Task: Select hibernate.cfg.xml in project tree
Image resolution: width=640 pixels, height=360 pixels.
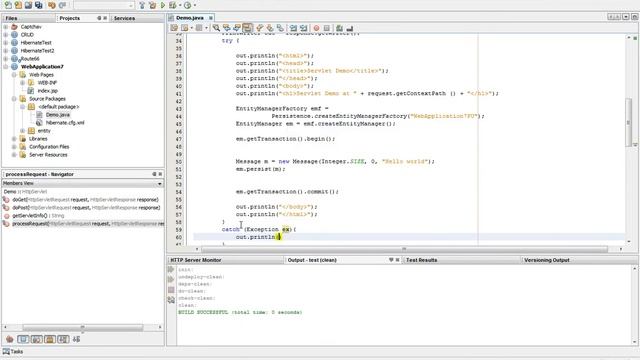Action: pyautogui.click(x=65, y=122)
